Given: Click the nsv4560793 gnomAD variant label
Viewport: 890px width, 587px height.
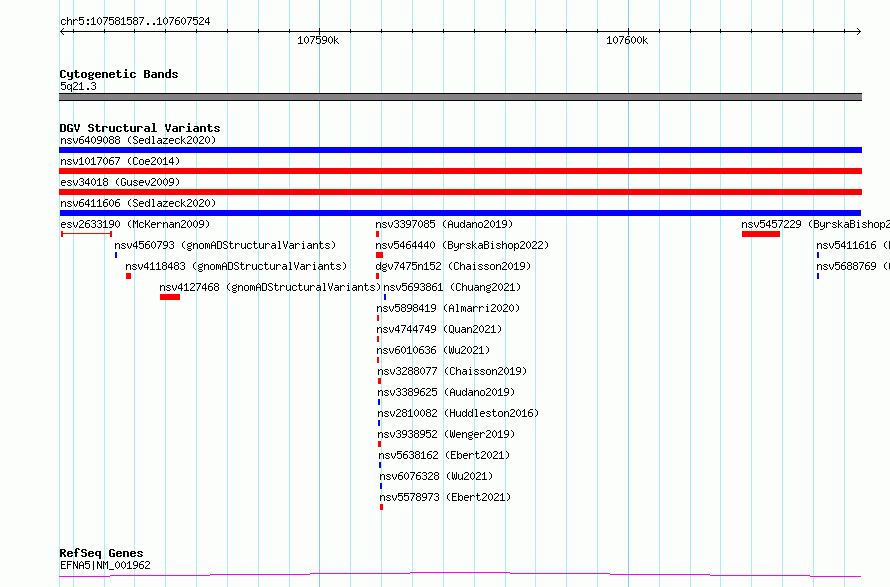Looking at the screenshot, I should (x=225, y=245).
